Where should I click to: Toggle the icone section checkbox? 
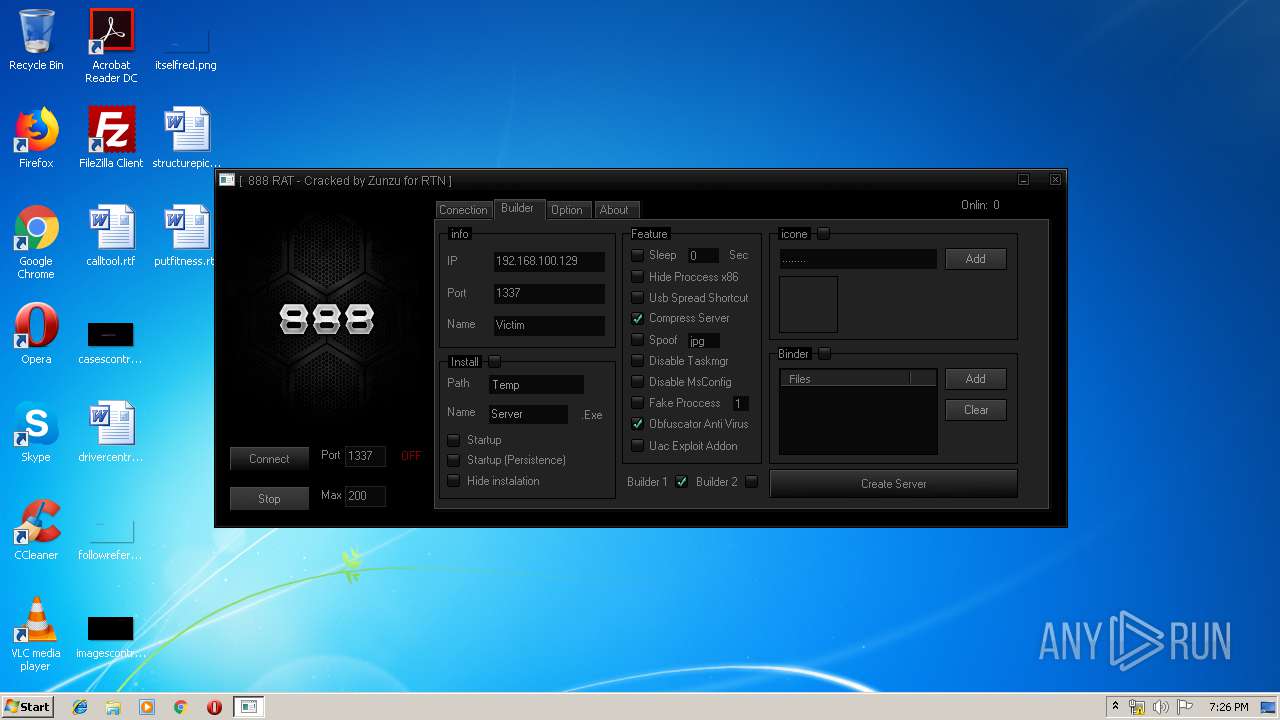click(824, 234)
